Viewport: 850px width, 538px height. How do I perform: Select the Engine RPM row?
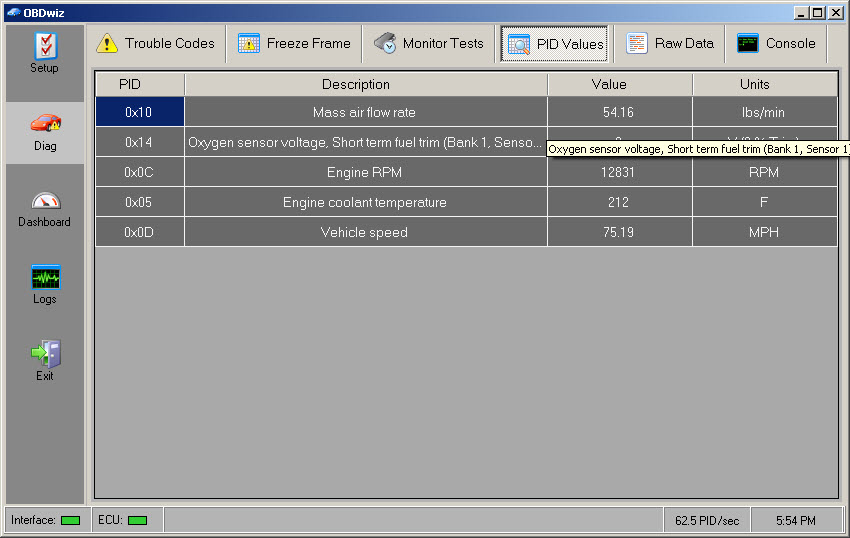pos(365,172)
